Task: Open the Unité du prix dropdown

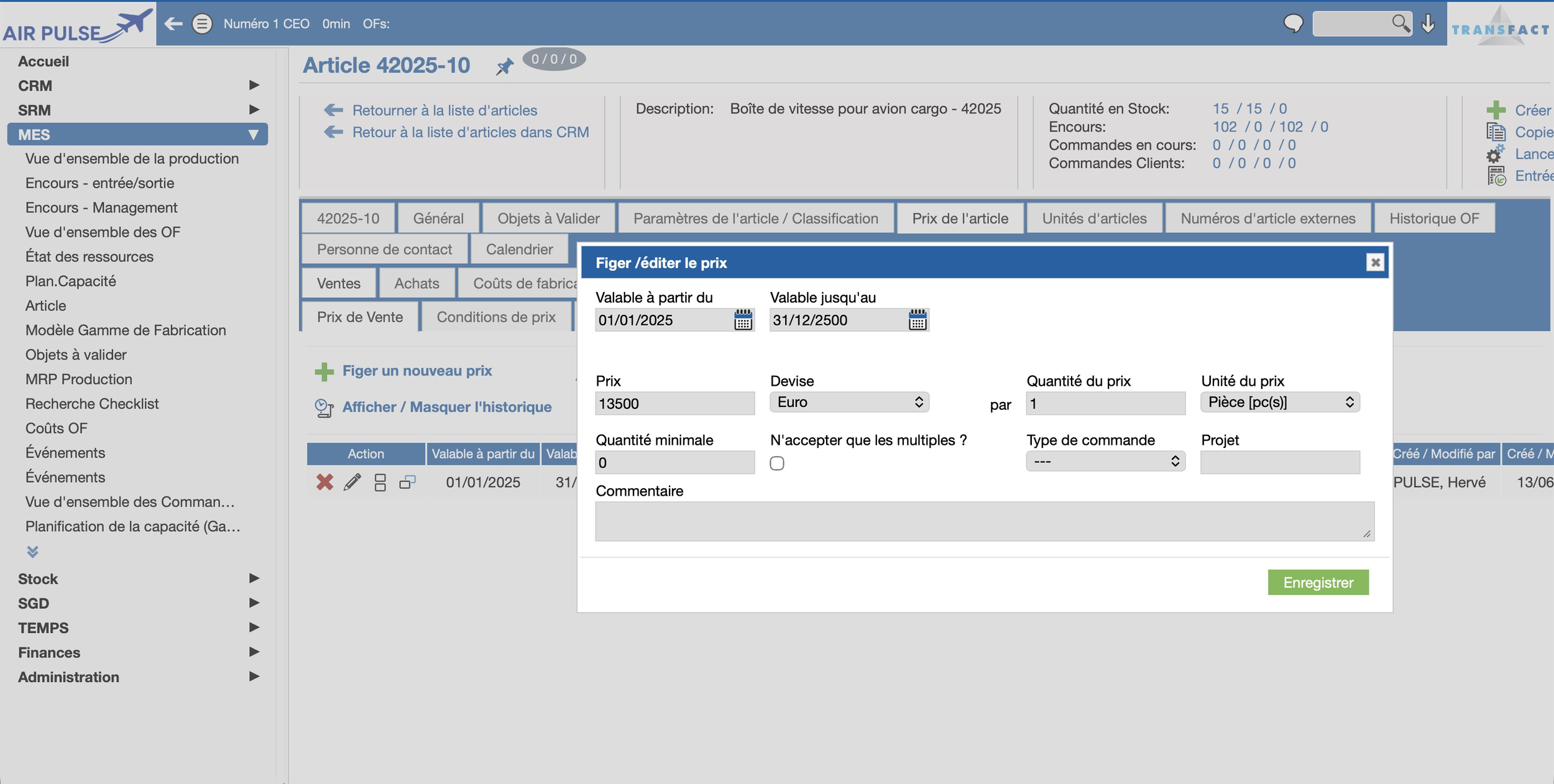Action: pyautogui.click(x=1280, y=402)
